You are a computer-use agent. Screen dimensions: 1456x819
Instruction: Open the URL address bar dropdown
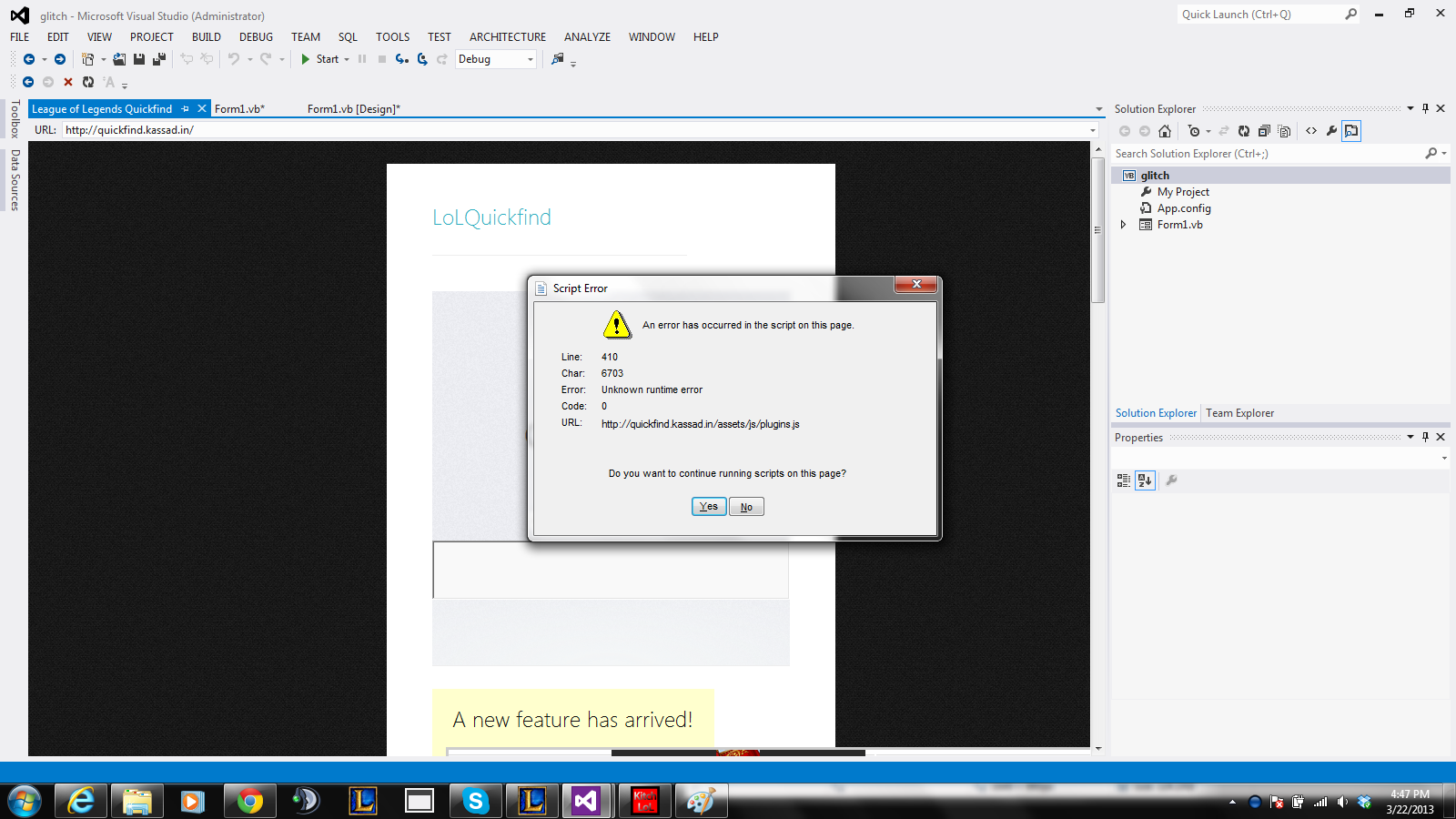click(x=1093, y=130)
